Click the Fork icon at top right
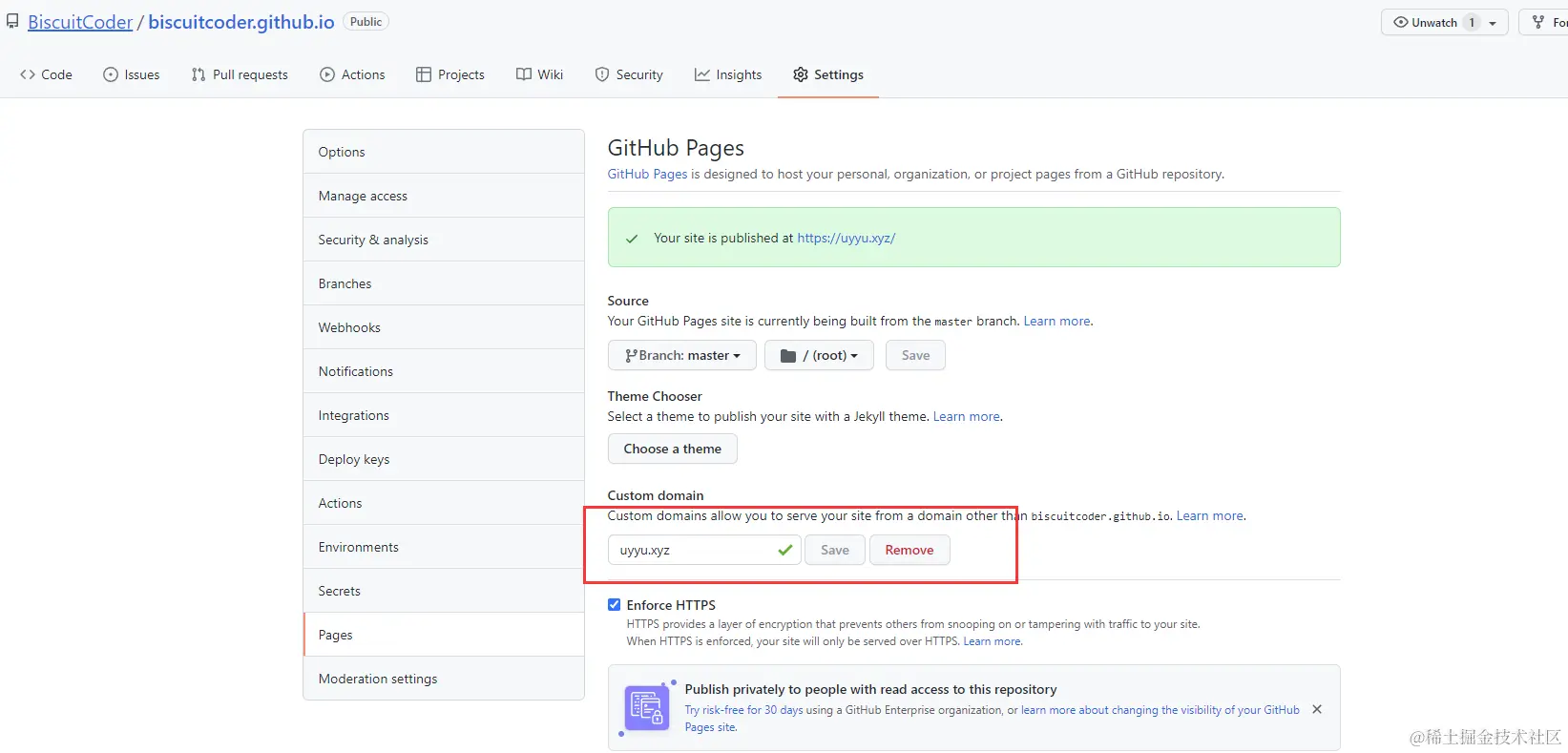 pyautogui.click(x=1538, y=22)
